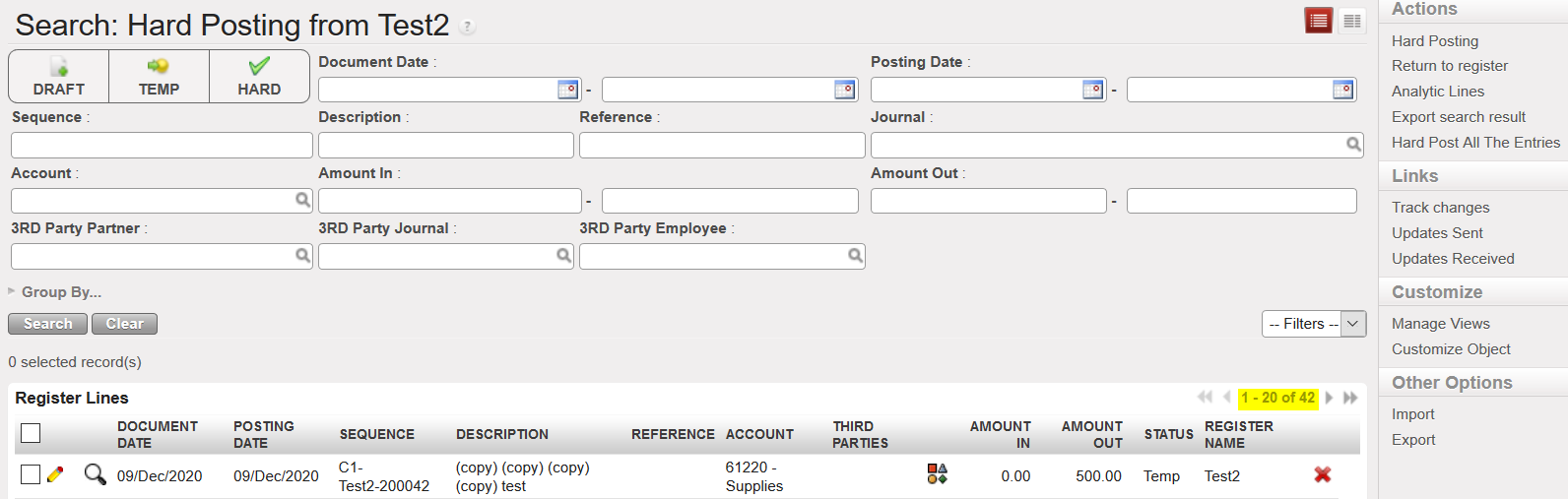Click Hard Post All The Entries action
The height and width of the screenshot is (499, 1568).
1474,143
